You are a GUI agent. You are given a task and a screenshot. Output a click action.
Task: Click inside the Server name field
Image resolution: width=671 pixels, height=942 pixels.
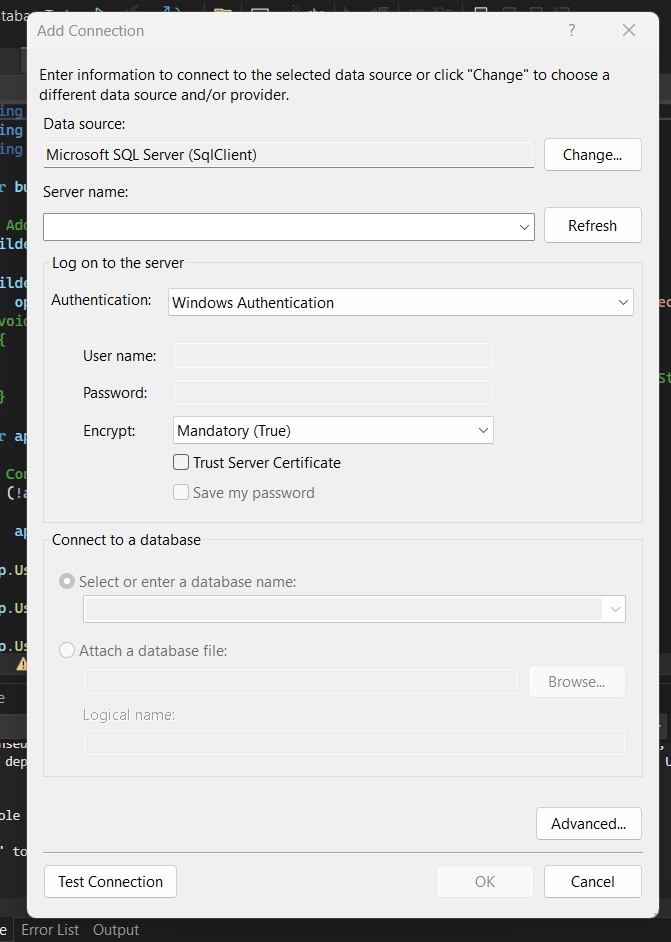point(280,227)
